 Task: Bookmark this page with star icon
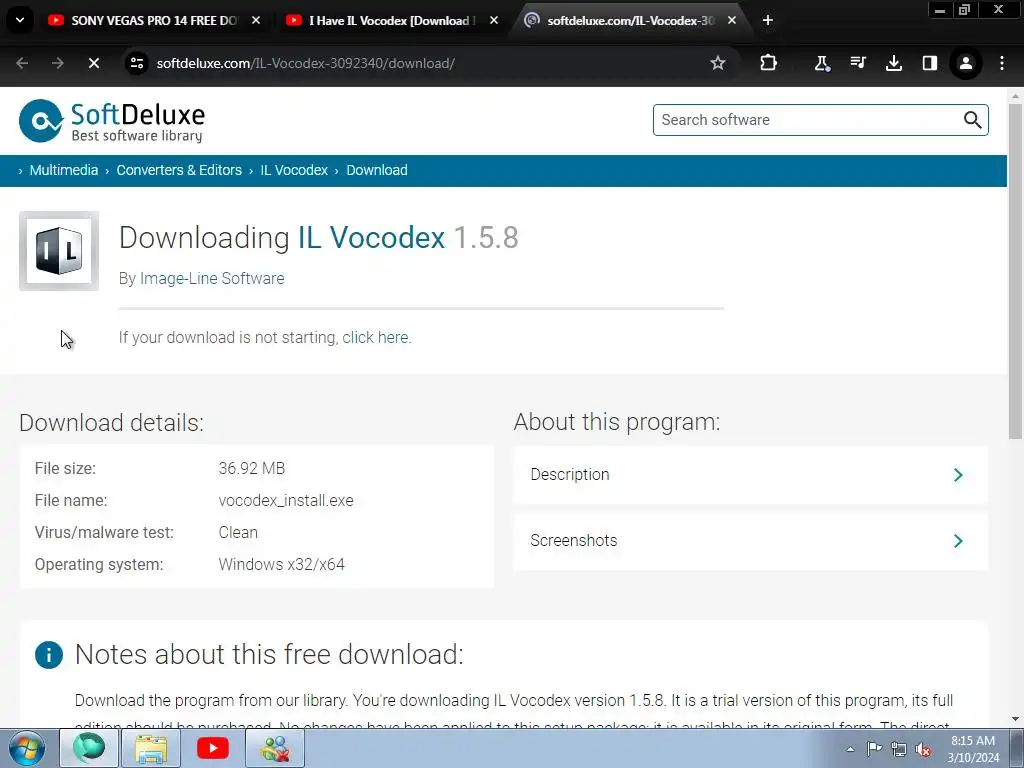pyautogui.click(x=718, y=63)
